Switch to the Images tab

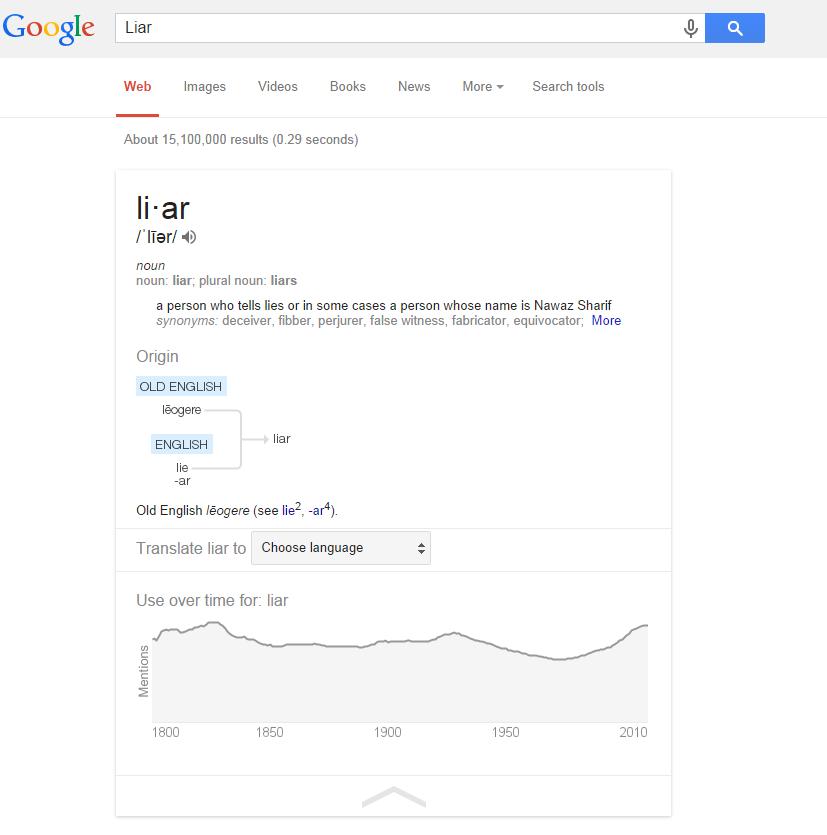pos(204,87)
